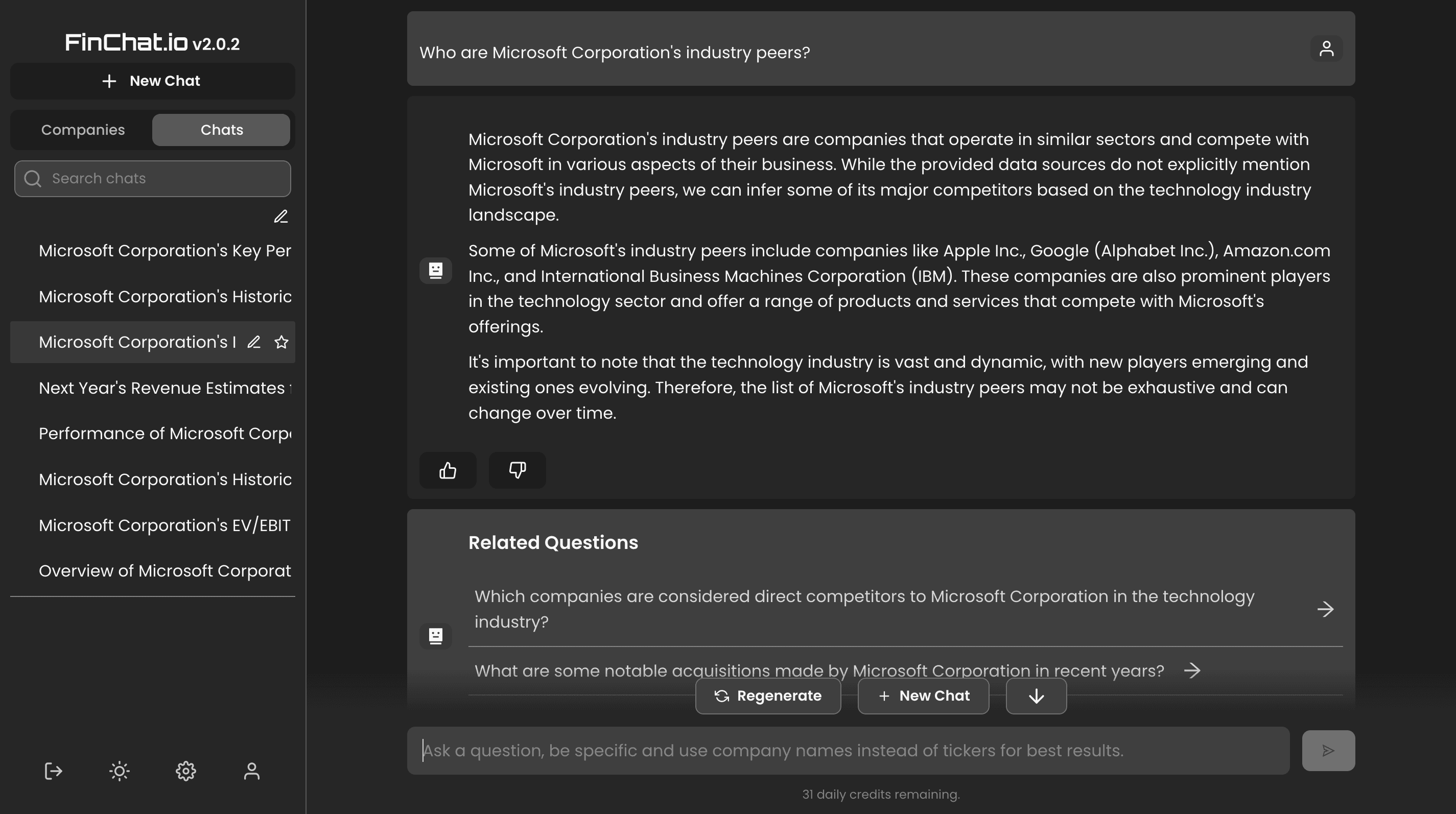1456x814 pixels.
Task: Click the logout icon in sidebar footer
Action: (x=53, y=771)
